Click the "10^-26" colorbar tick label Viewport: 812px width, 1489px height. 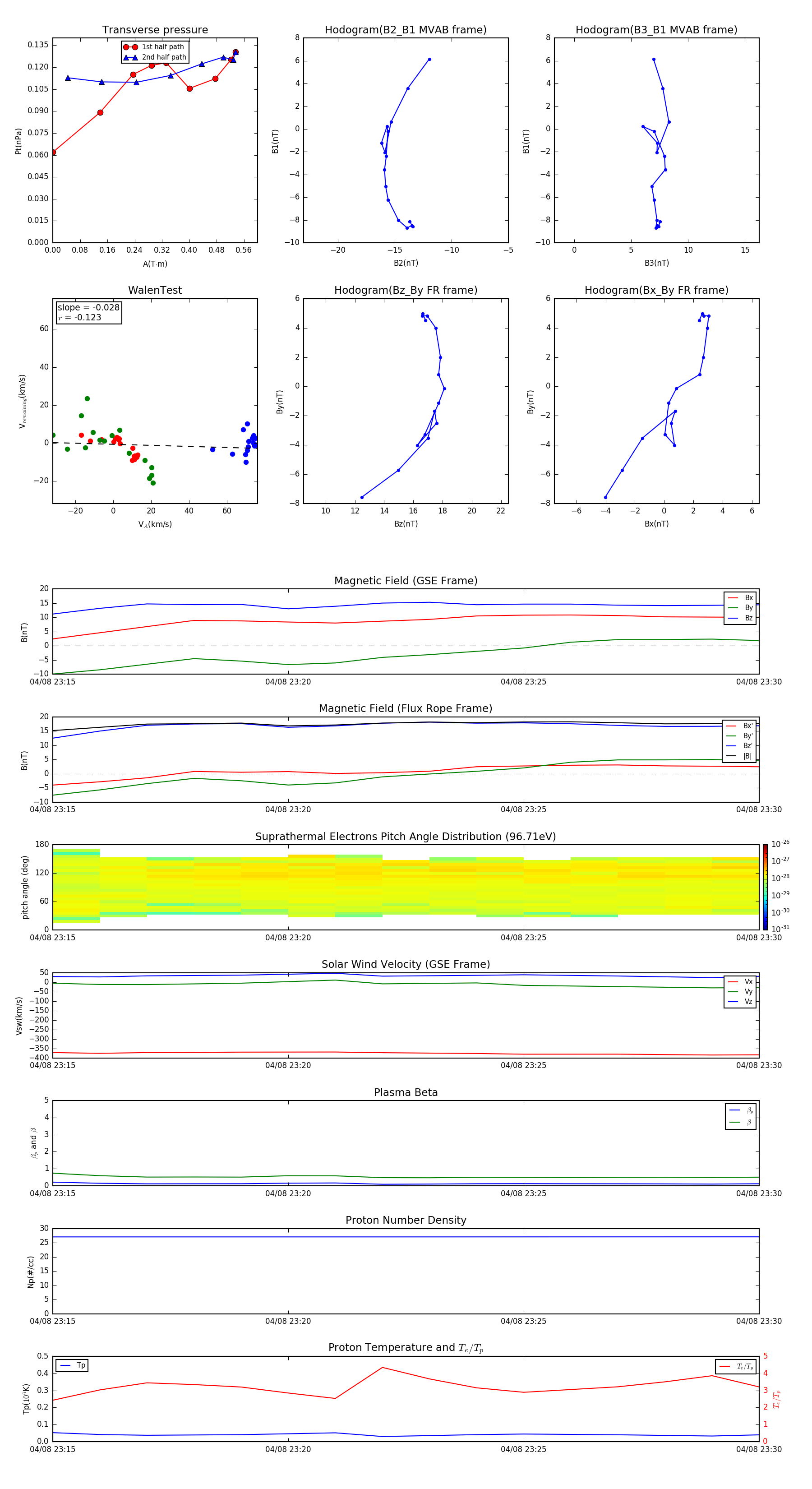tap(780, 844)
